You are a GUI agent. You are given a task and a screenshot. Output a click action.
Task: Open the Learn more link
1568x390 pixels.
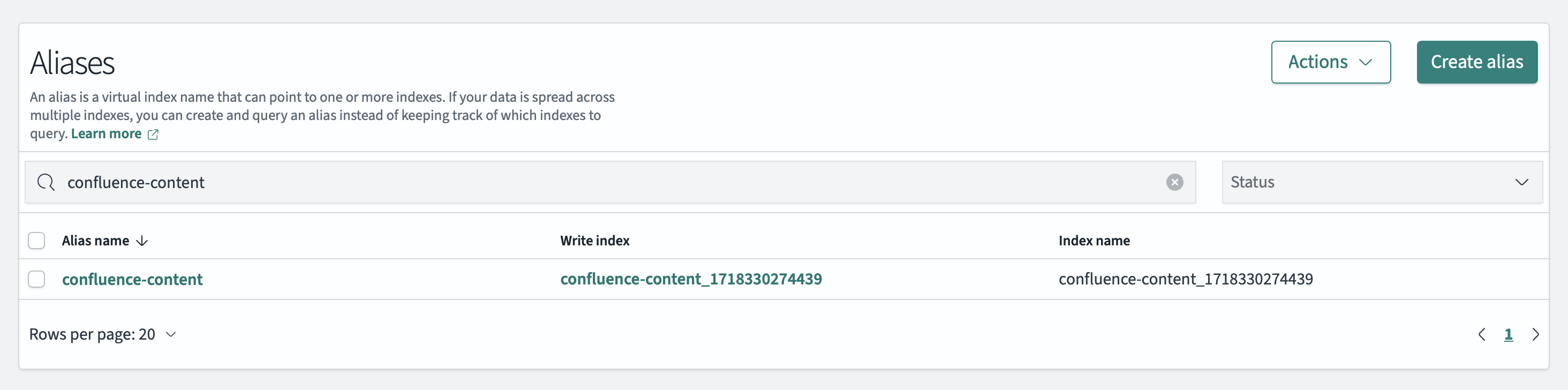(x=107, y=134)
